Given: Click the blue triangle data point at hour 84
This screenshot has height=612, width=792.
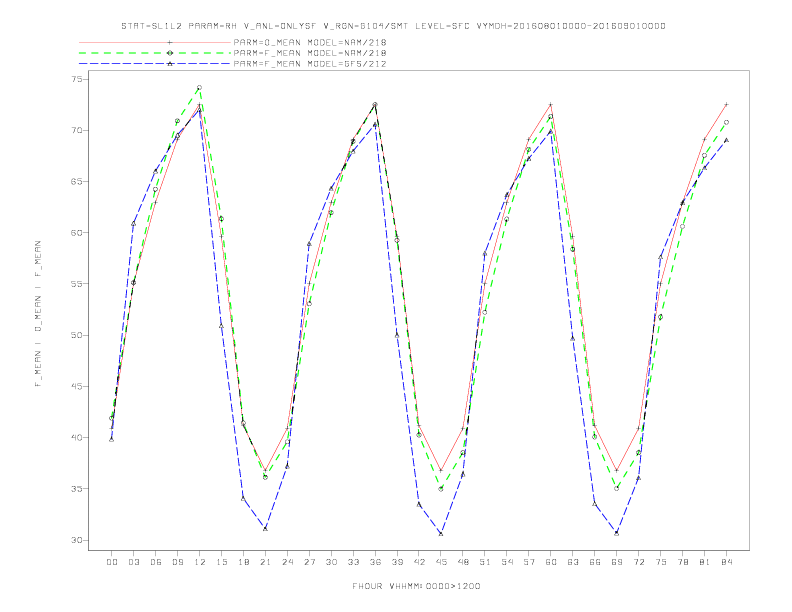Looking at the screenshot, I should pos(727,140).
